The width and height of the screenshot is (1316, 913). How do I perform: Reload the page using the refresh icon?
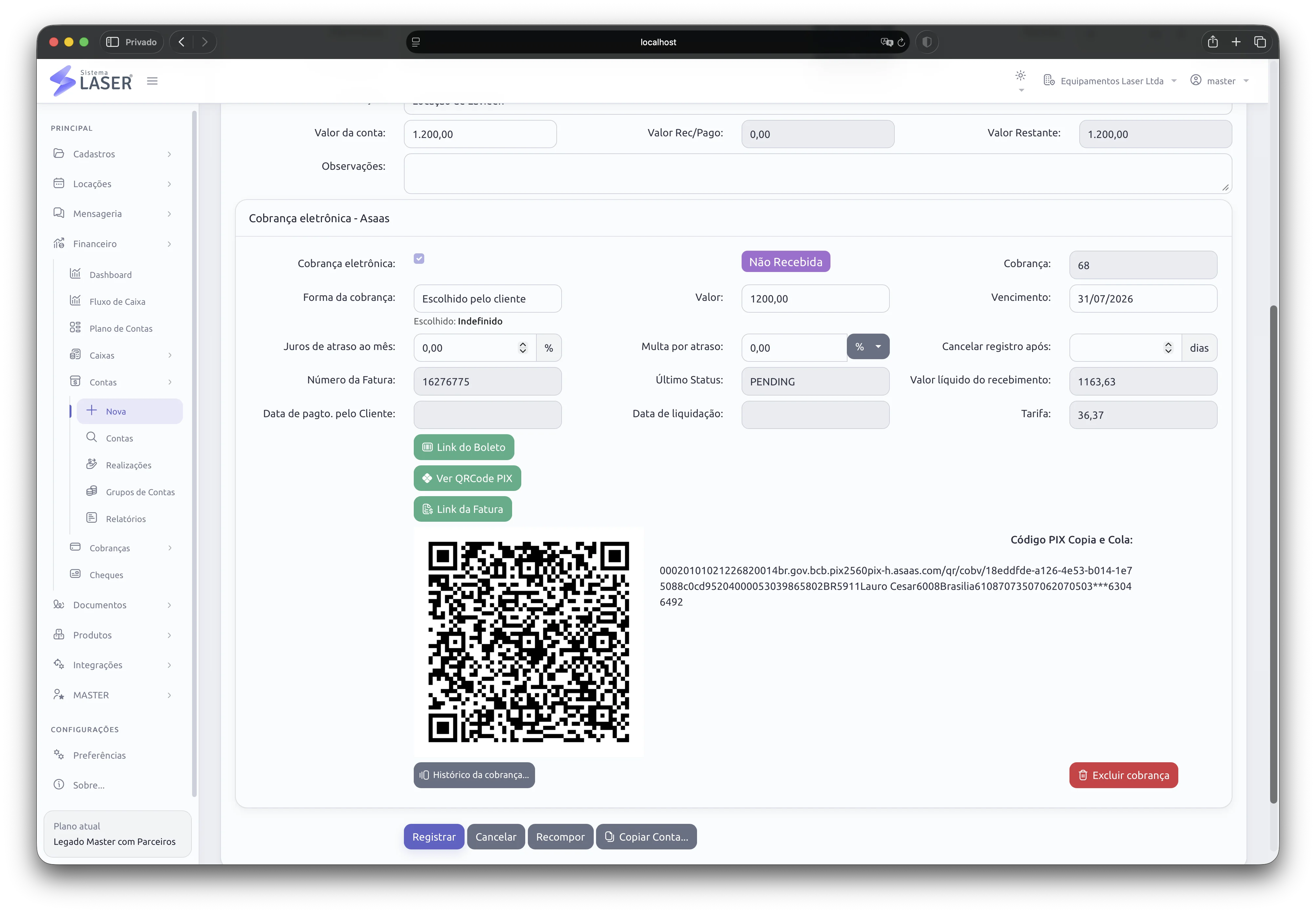click(x=901, y=42)
